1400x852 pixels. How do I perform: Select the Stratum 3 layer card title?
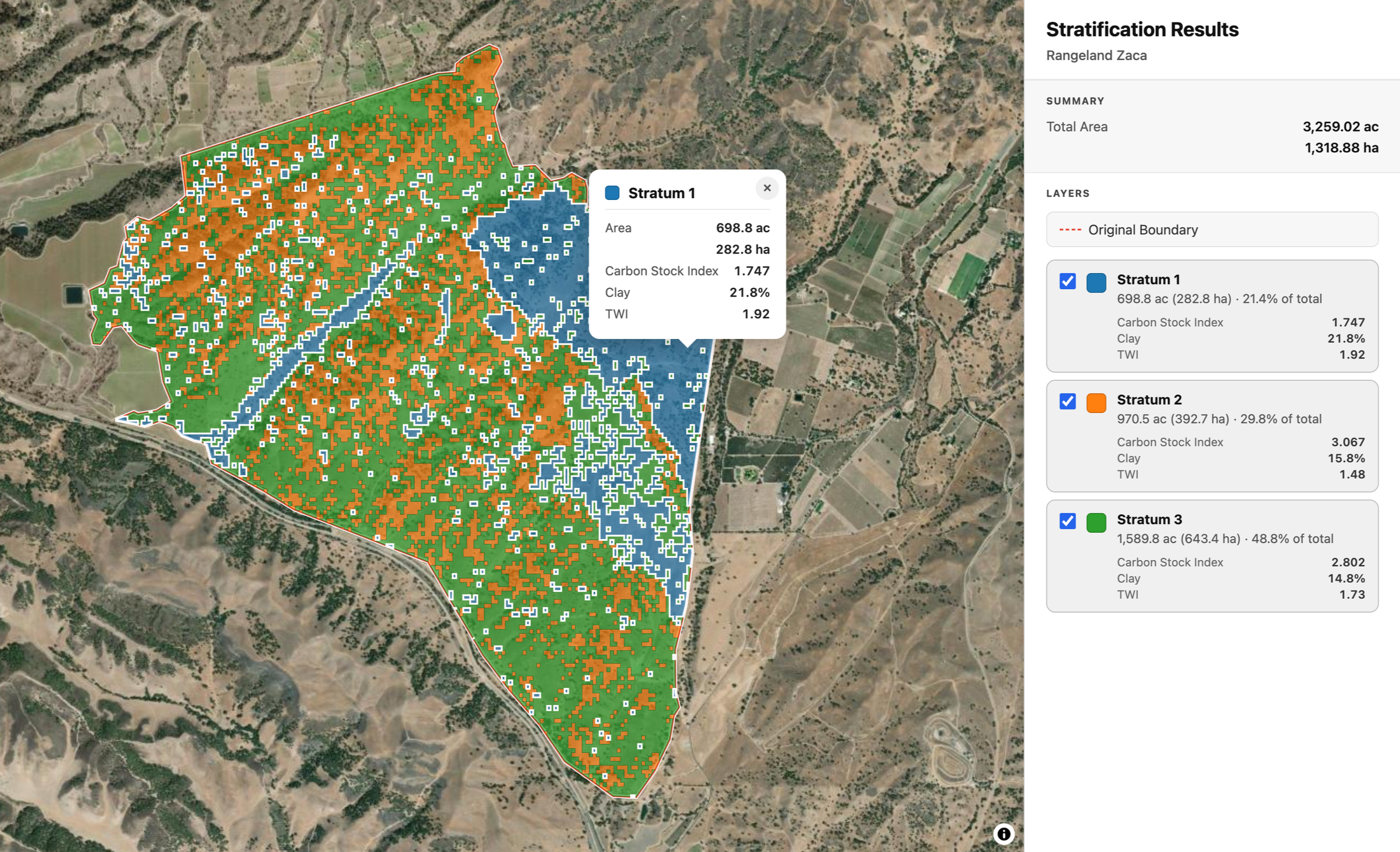[1149, 519]
